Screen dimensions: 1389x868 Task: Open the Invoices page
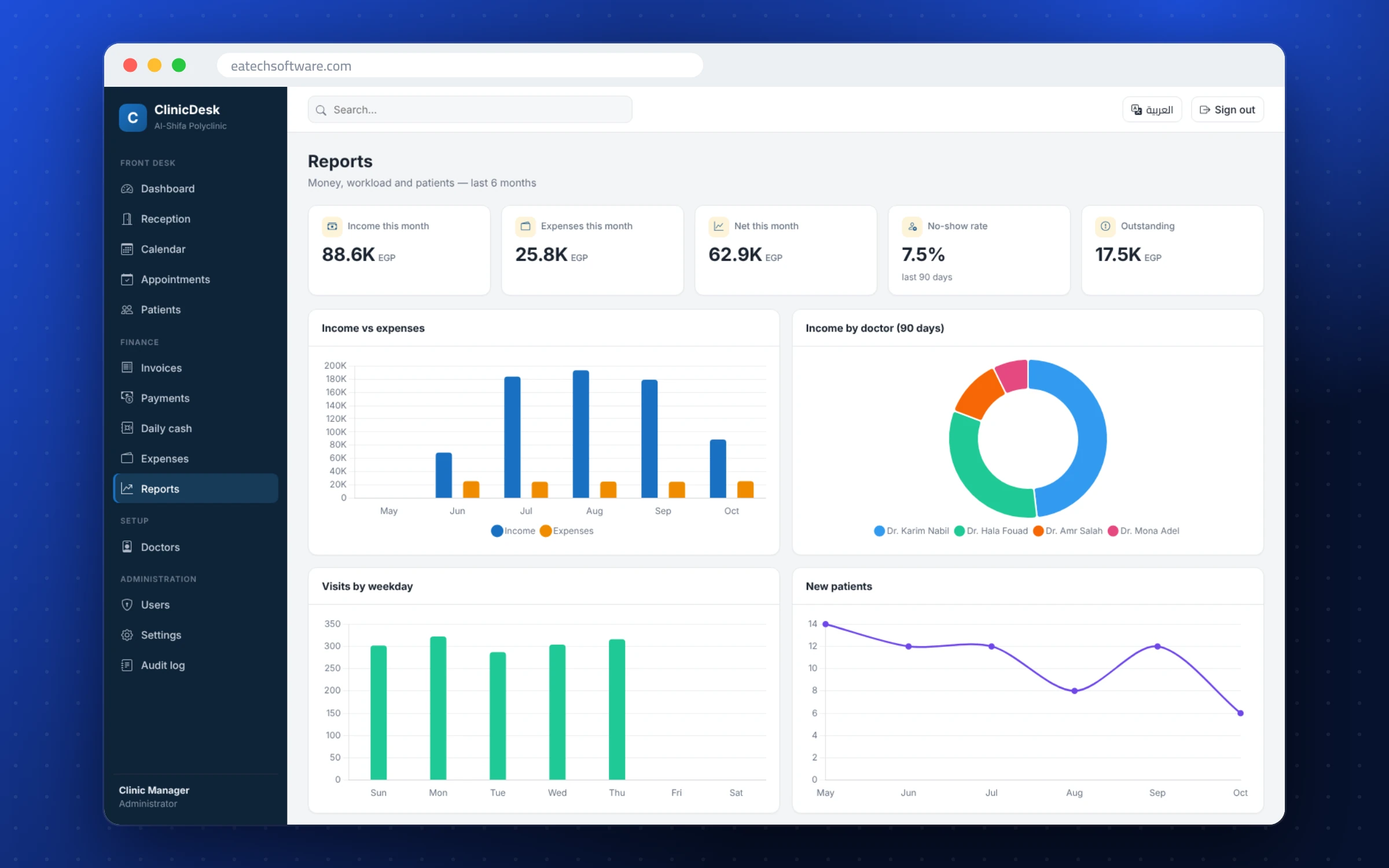click(196, 367)
